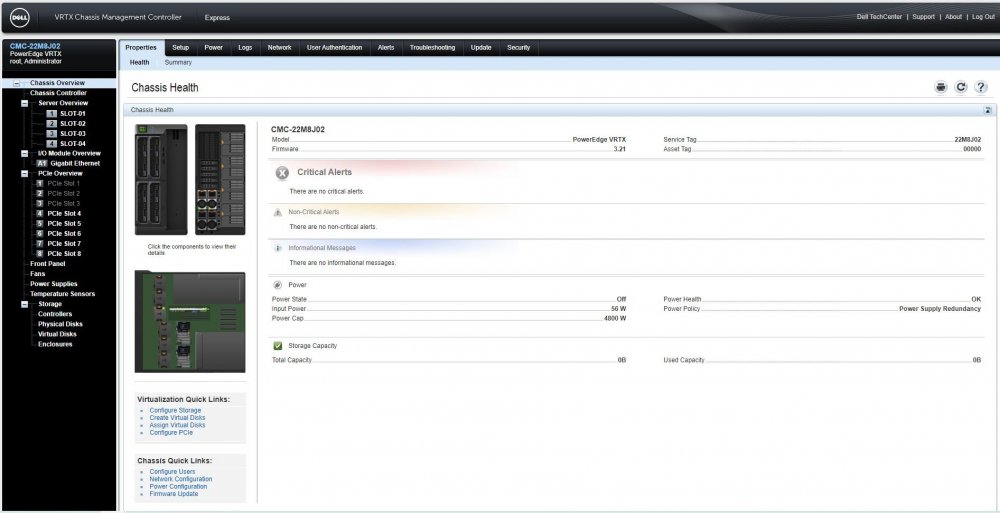Screen dimensions: 1000x513
Task: Open Assign Virtual Disks quick link
Action: pyautogui.click(x=177, y=426)
